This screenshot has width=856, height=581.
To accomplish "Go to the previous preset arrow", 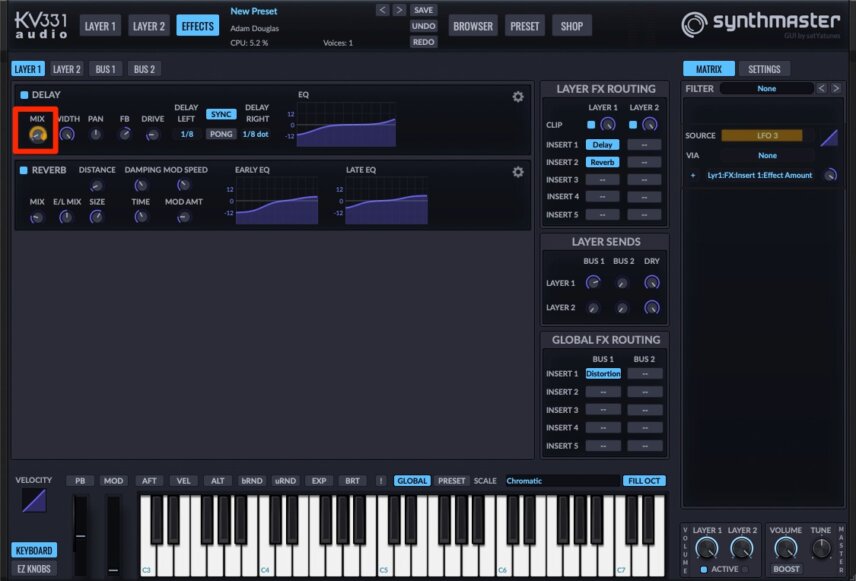I will [383, 10].
